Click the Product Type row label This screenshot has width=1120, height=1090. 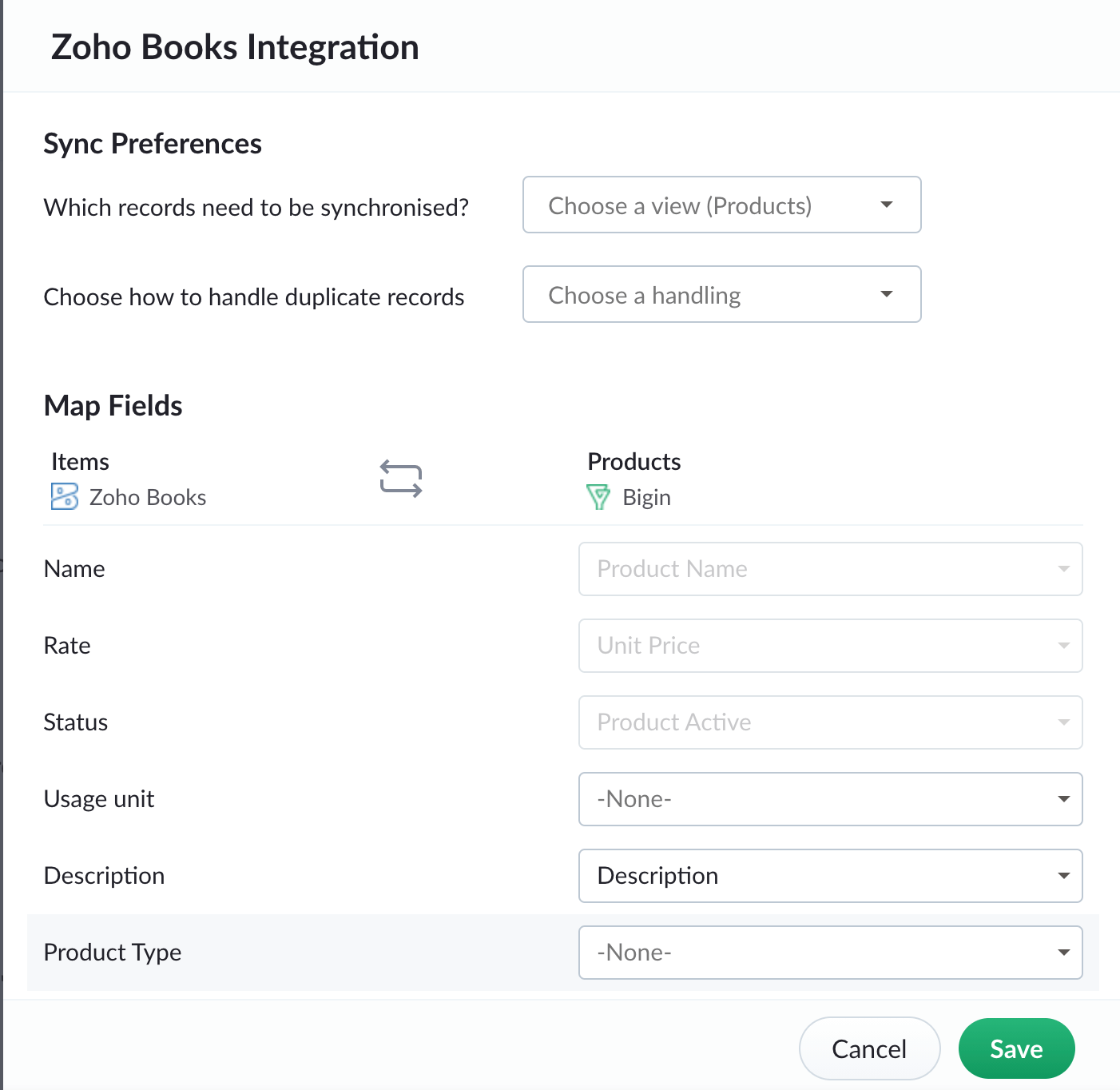click(113, 953)
